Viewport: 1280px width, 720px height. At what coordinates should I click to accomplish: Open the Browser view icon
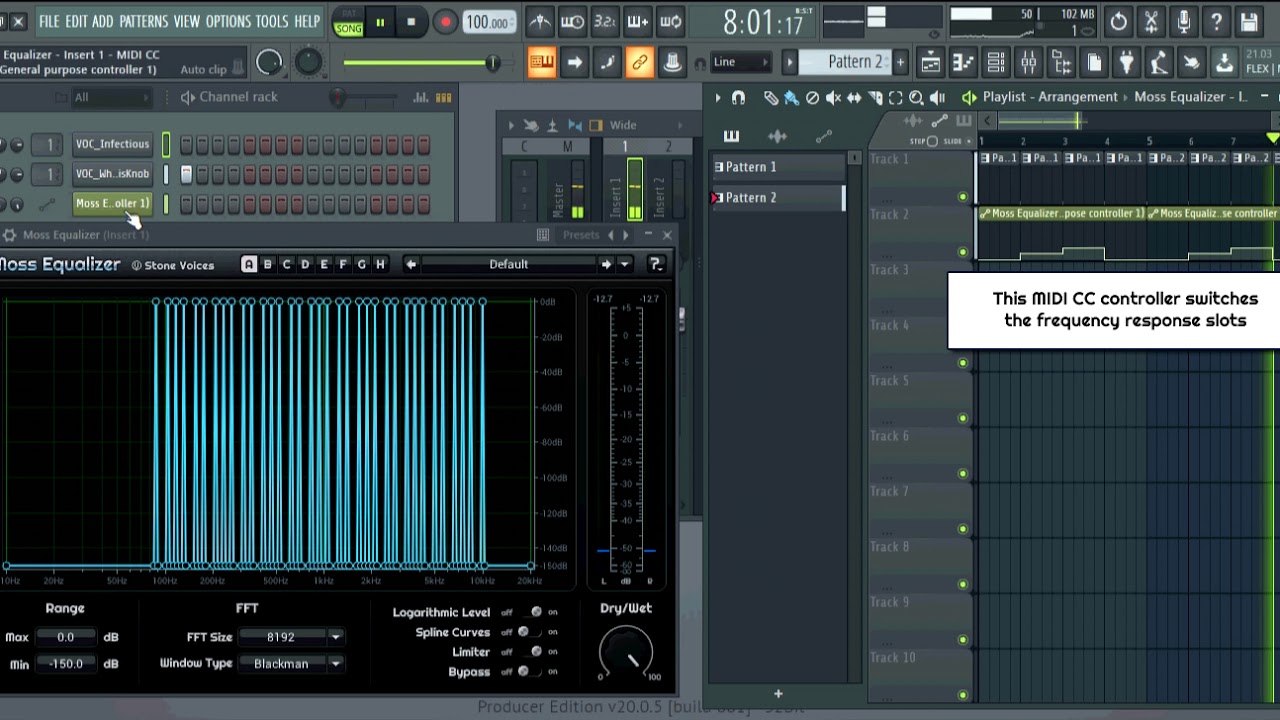tap(1062, 63)
